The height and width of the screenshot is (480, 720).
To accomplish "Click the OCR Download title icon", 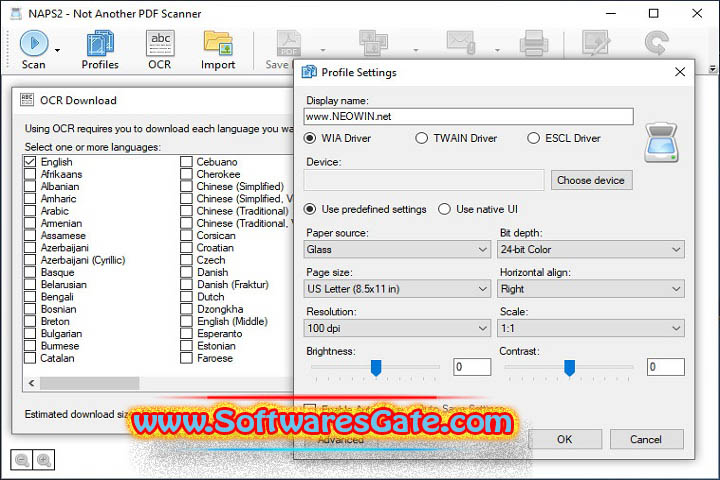I will 27,100.
